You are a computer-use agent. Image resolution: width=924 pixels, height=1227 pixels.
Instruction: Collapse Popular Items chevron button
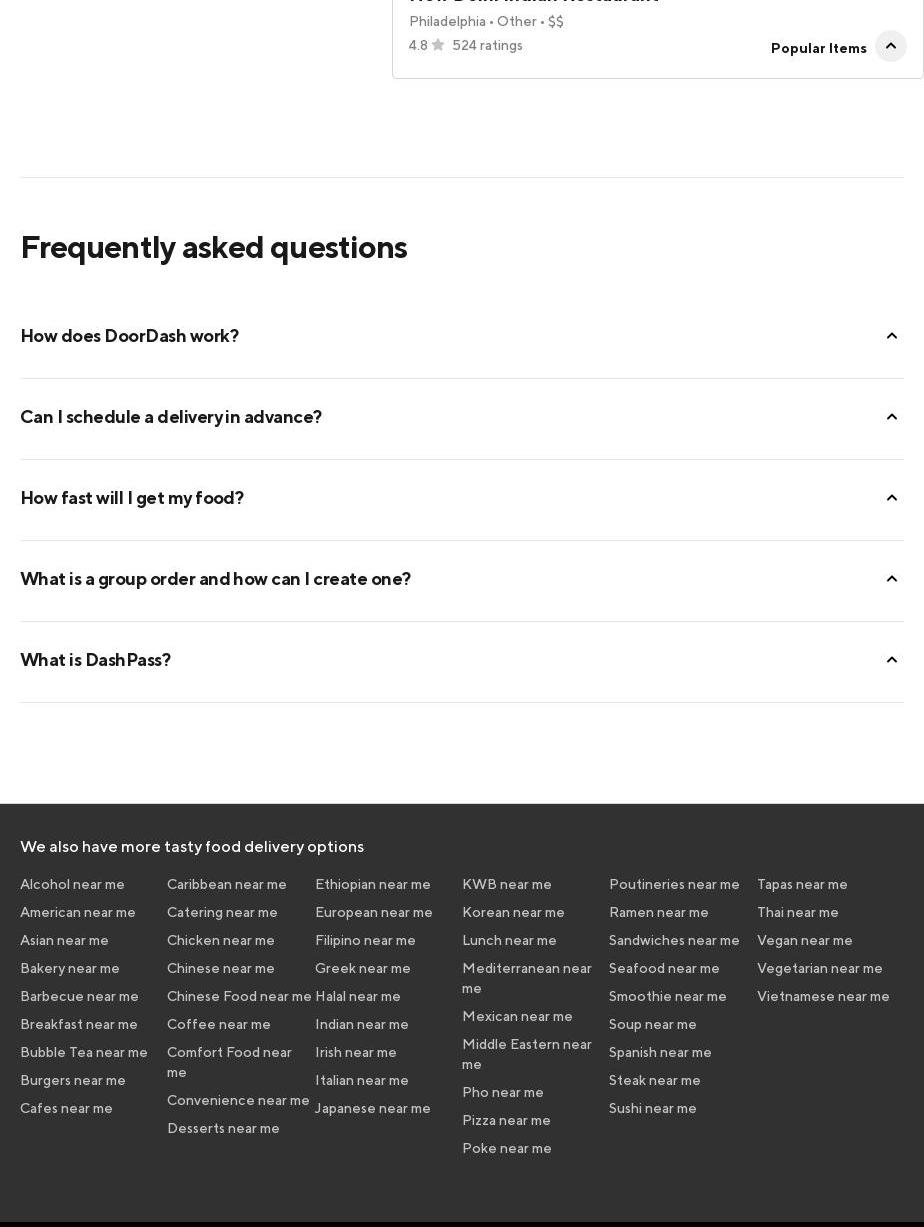(x=891, y=46)
